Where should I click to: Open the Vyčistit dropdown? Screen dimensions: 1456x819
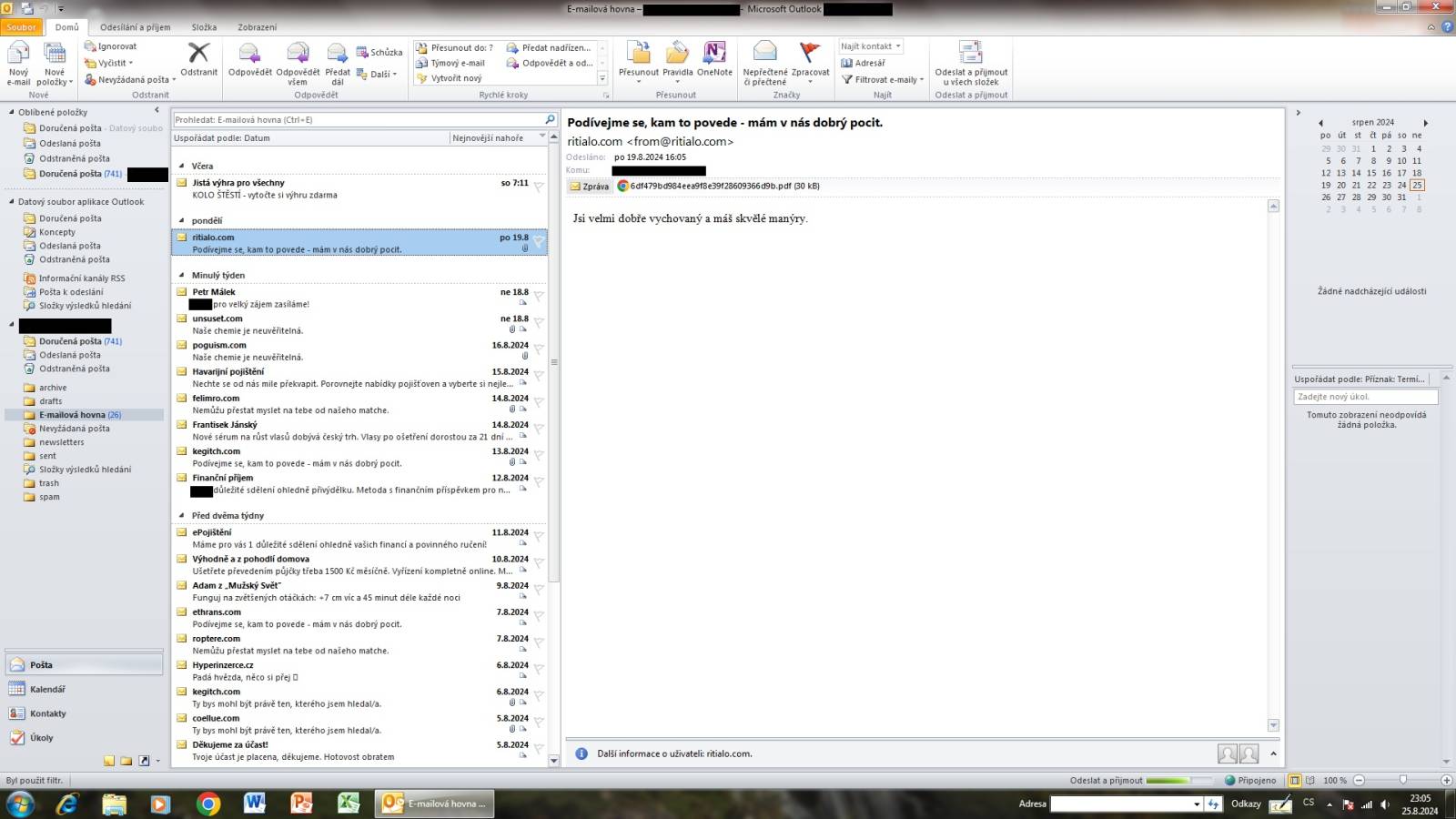[x=109, y=63]
